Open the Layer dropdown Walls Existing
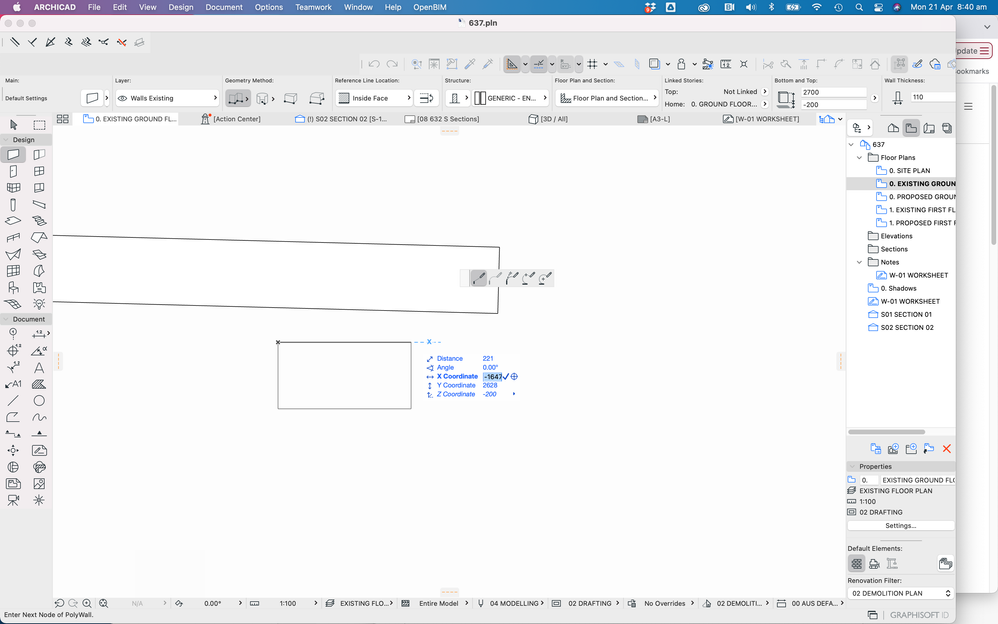 pyautogui.click(x=167, y=98)
